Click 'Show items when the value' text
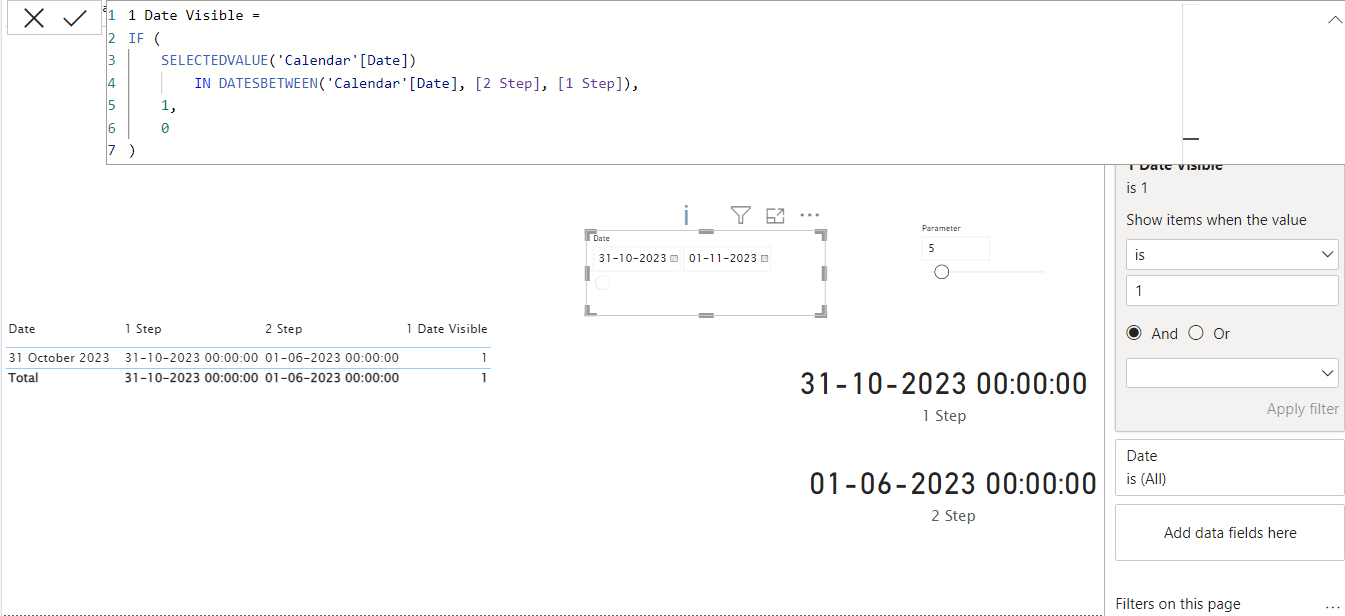The width and height of the screenshot is (1345, 616). point(1216,220)
